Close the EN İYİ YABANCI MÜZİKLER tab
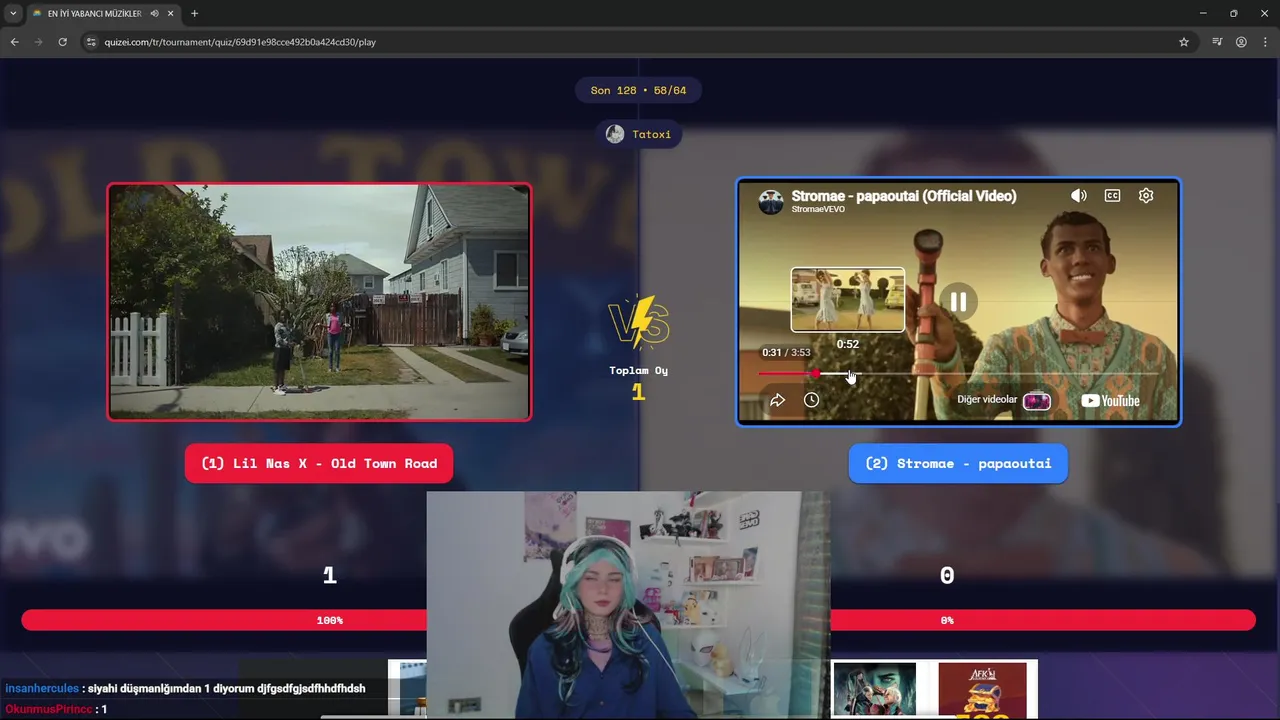The width and height of the screenshot is (1280, 720). coord(171,13)
